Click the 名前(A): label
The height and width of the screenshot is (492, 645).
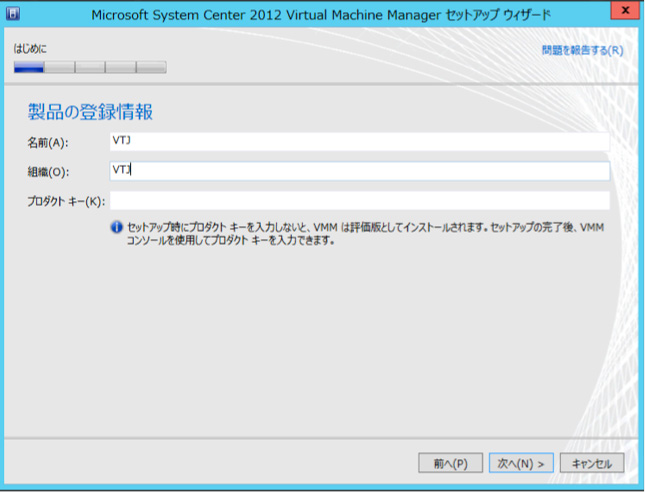(48, 143)
